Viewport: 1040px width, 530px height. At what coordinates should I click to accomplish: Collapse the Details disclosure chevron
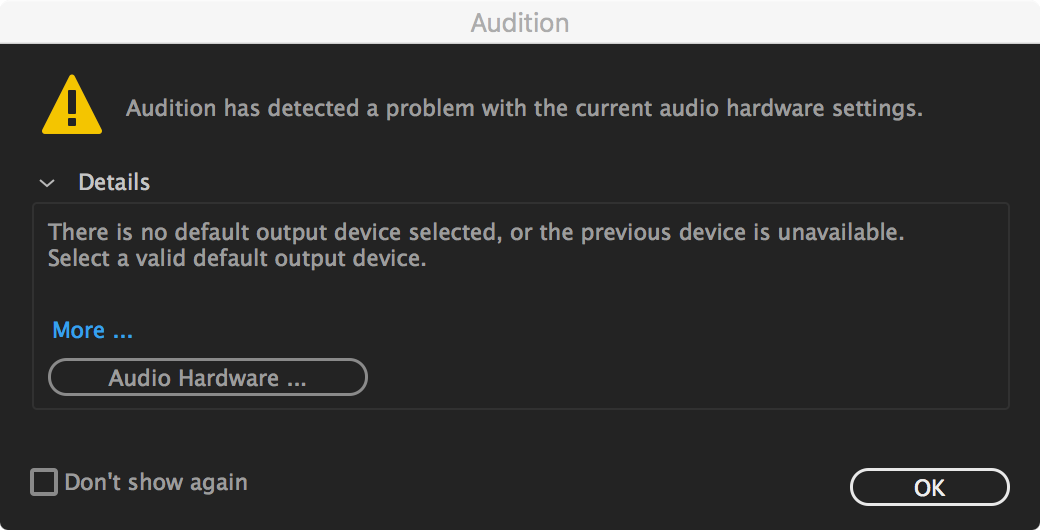46,183
